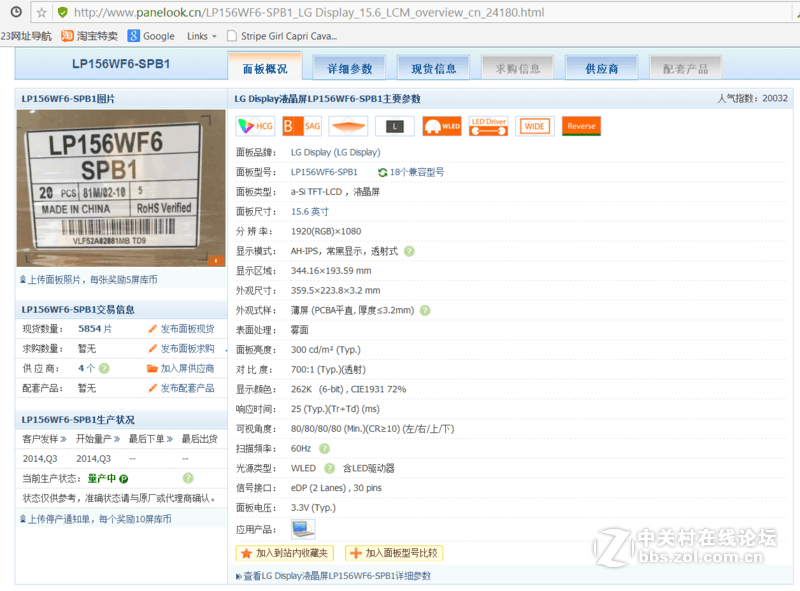The width and height of the screenshot is (800, 591).
Task: Click the laptop application product icon
Action: click(x=303, y=529)
